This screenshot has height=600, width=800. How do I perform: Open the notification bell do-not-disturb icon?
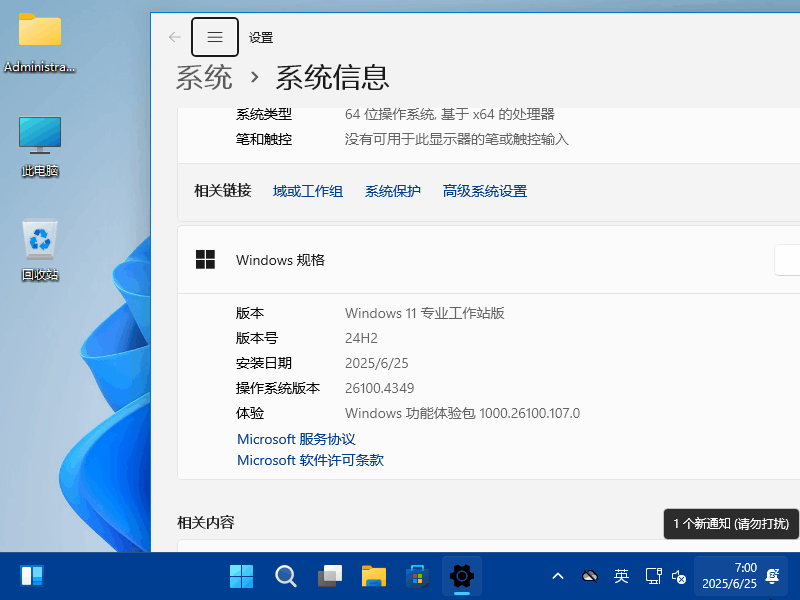tap(772, 576)
